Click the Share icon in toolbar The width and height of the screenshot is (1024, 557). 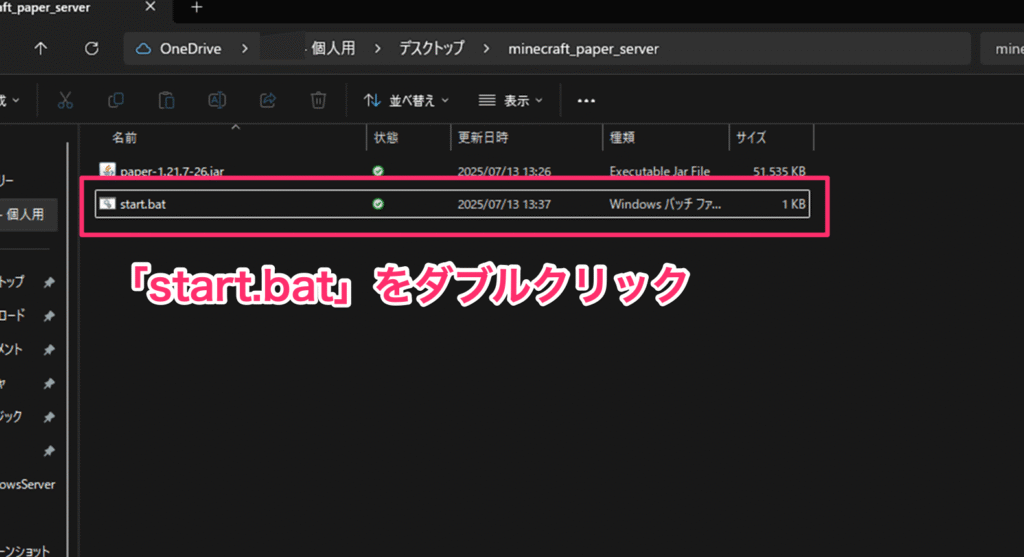268,101
